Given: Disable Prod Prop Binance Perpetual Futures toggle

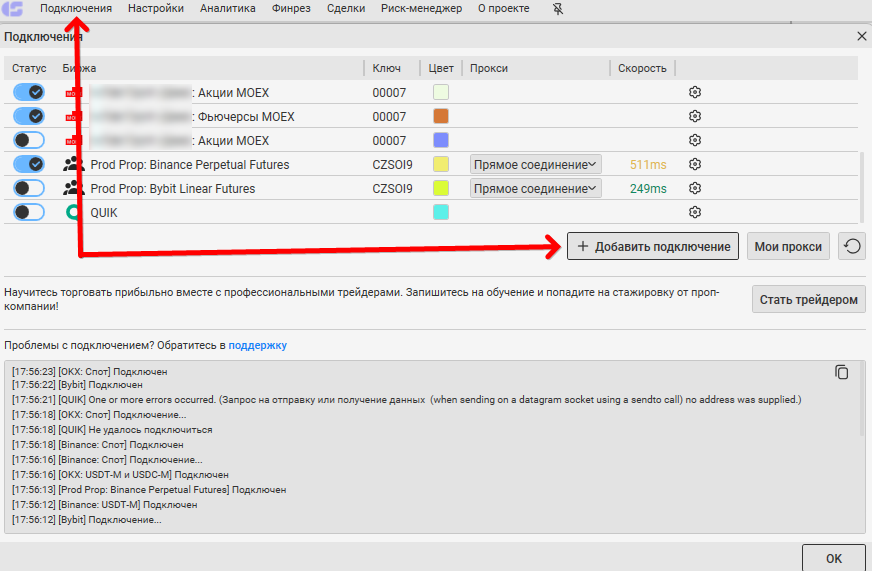Looking at the screenshot, I should tap(29, 164).
